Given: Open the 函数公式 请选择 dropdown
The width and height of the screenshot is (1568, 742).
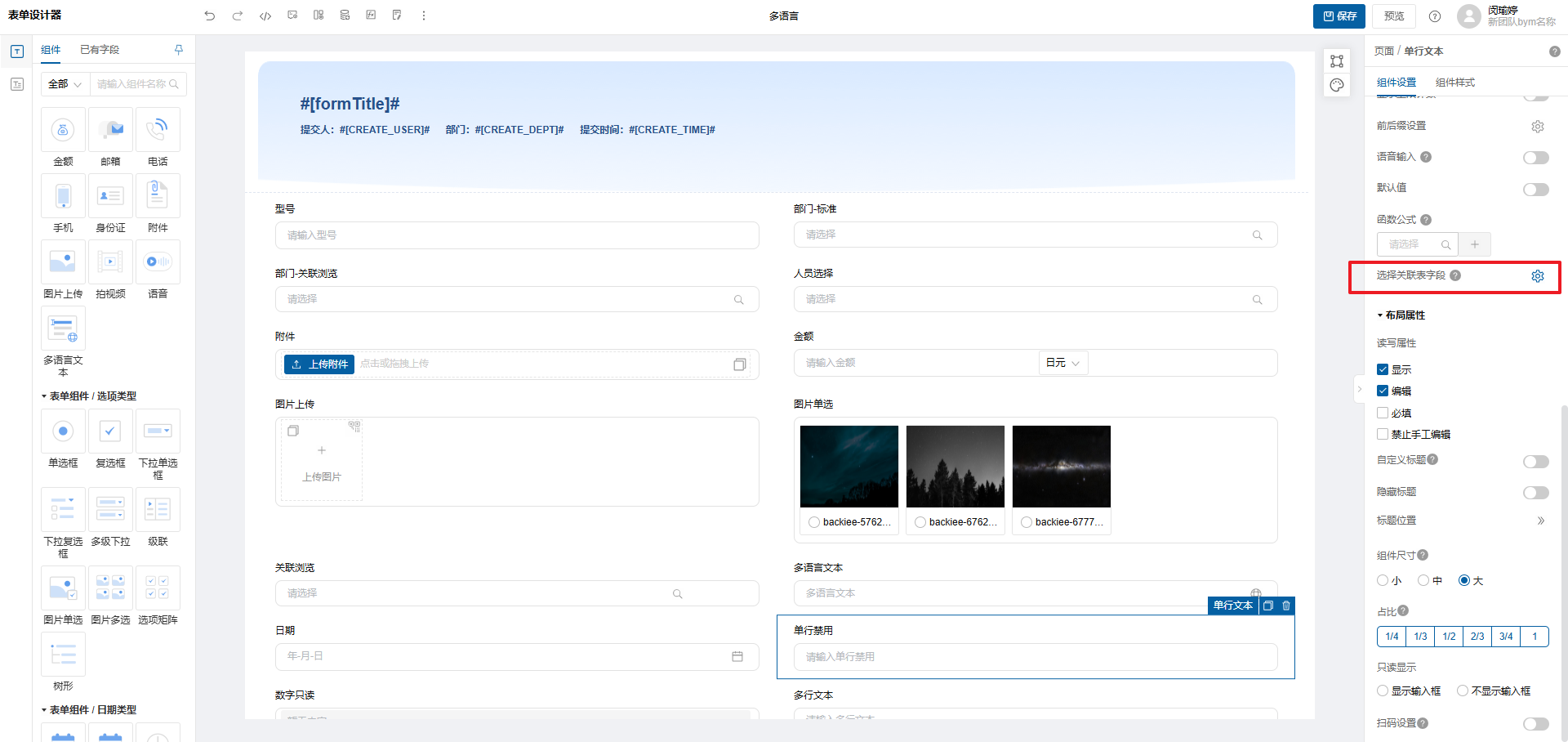Looking at the screenshot, I should click(x=1417, y=244).
